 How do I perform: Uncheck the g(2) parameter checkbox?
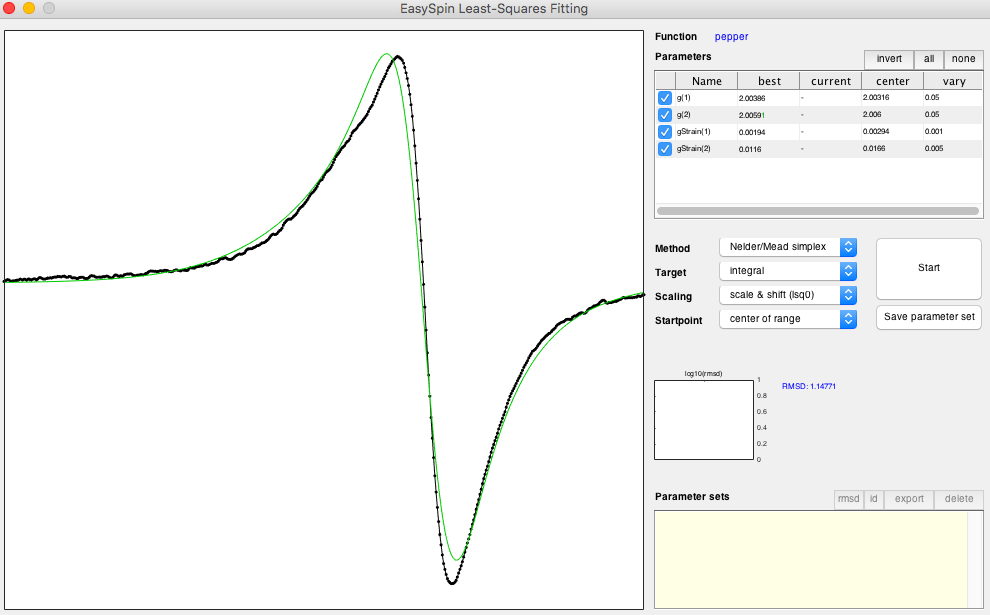coord(664,115)
